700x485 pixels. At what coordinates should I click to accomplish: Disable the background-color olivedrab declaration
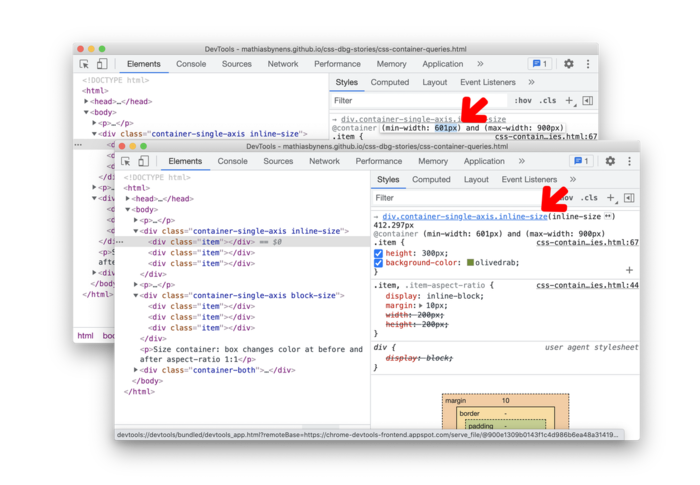(379, 262)
